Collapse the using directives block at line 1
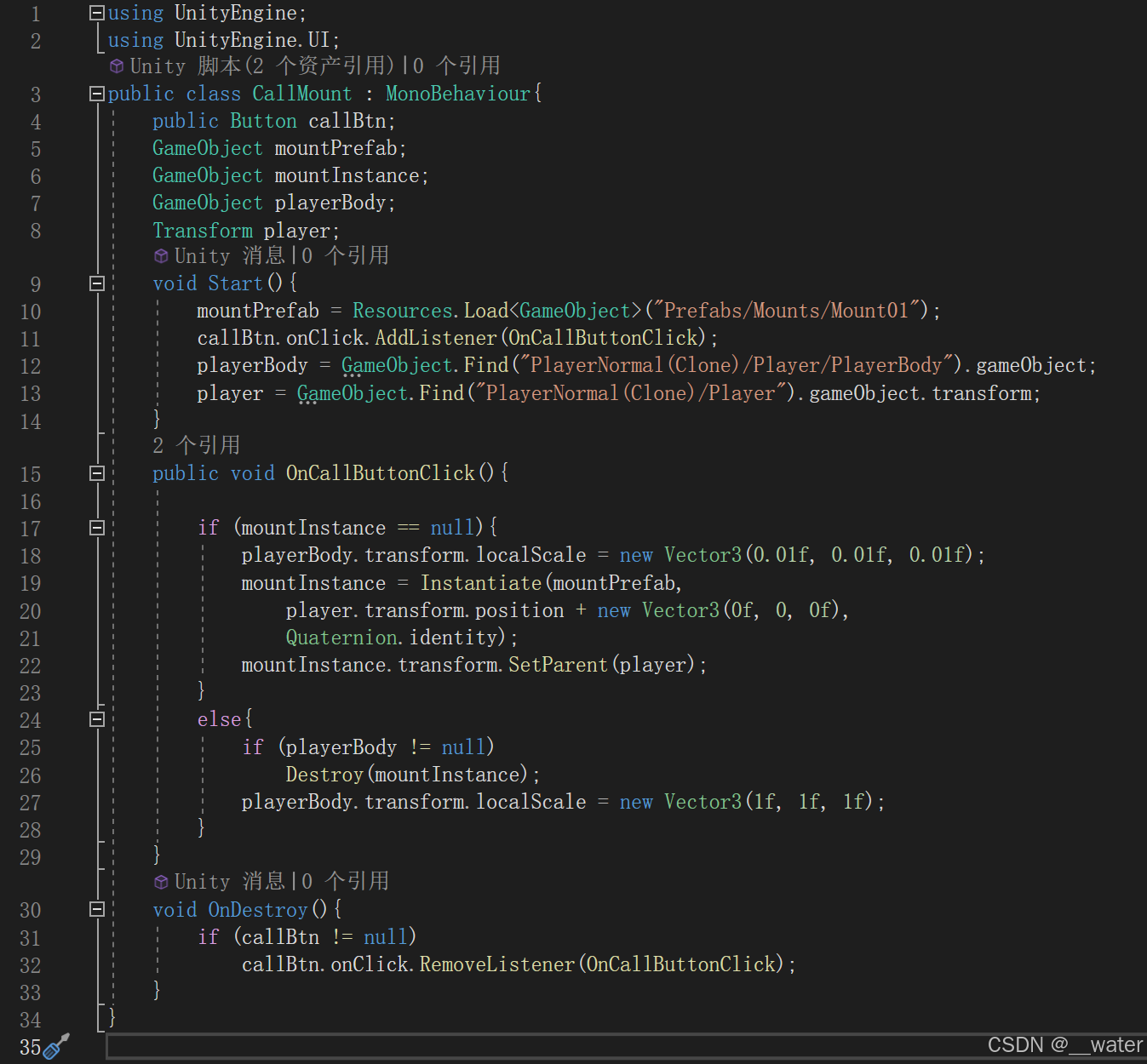The width and height of the screenshot is (1147, 1064). coord(97,14)
